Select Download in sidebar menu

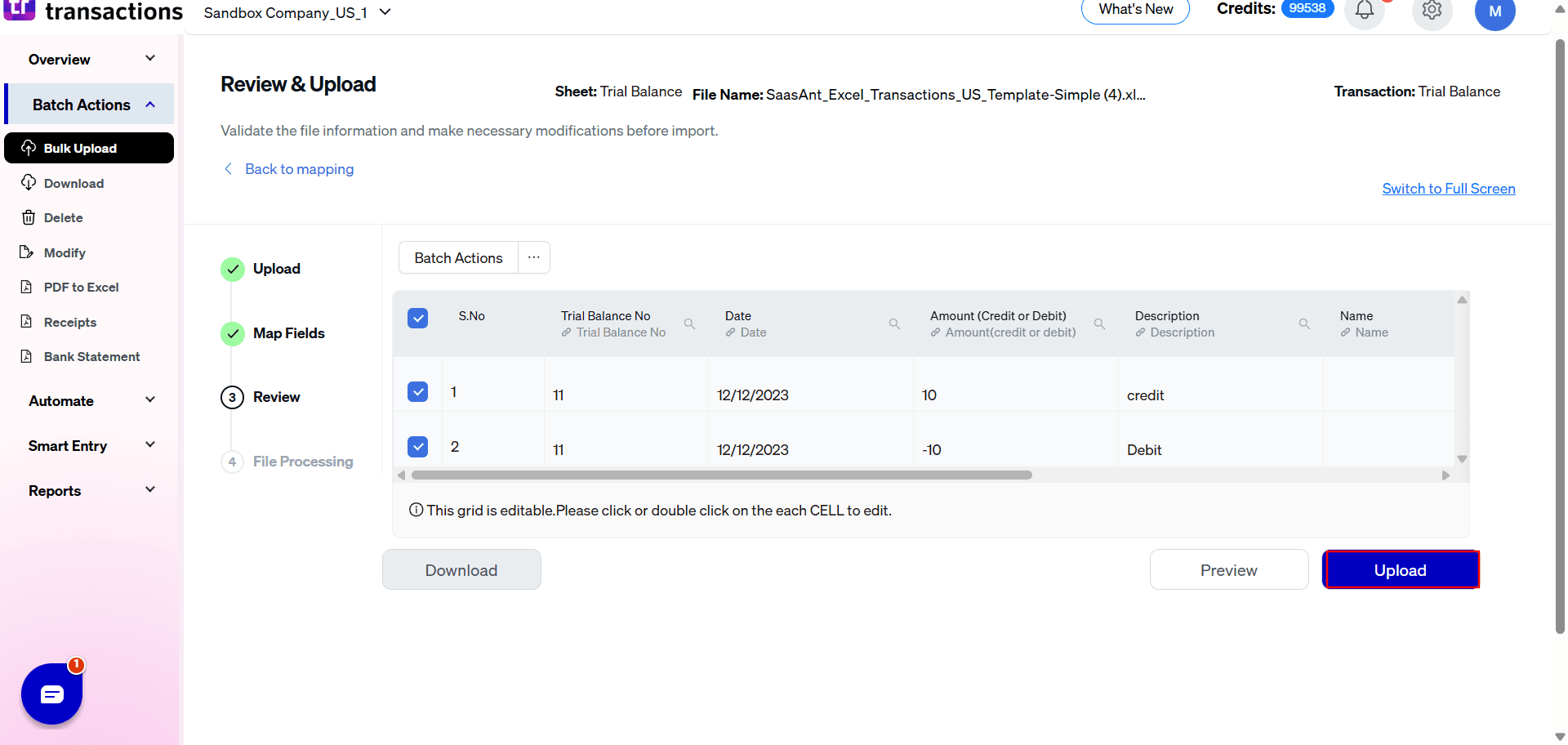pyautogui.click(x=73, y=183)
